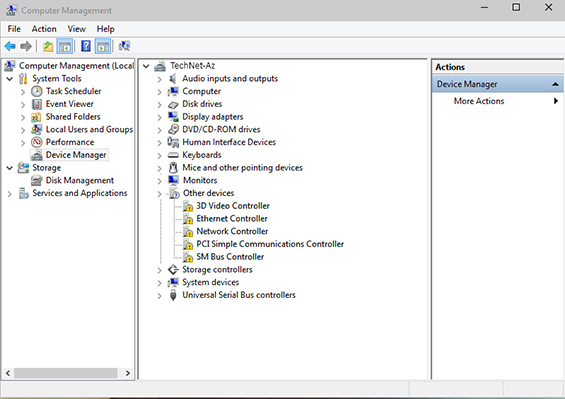Click the right scroll arrow in console tree

click(x=128, y=373)
